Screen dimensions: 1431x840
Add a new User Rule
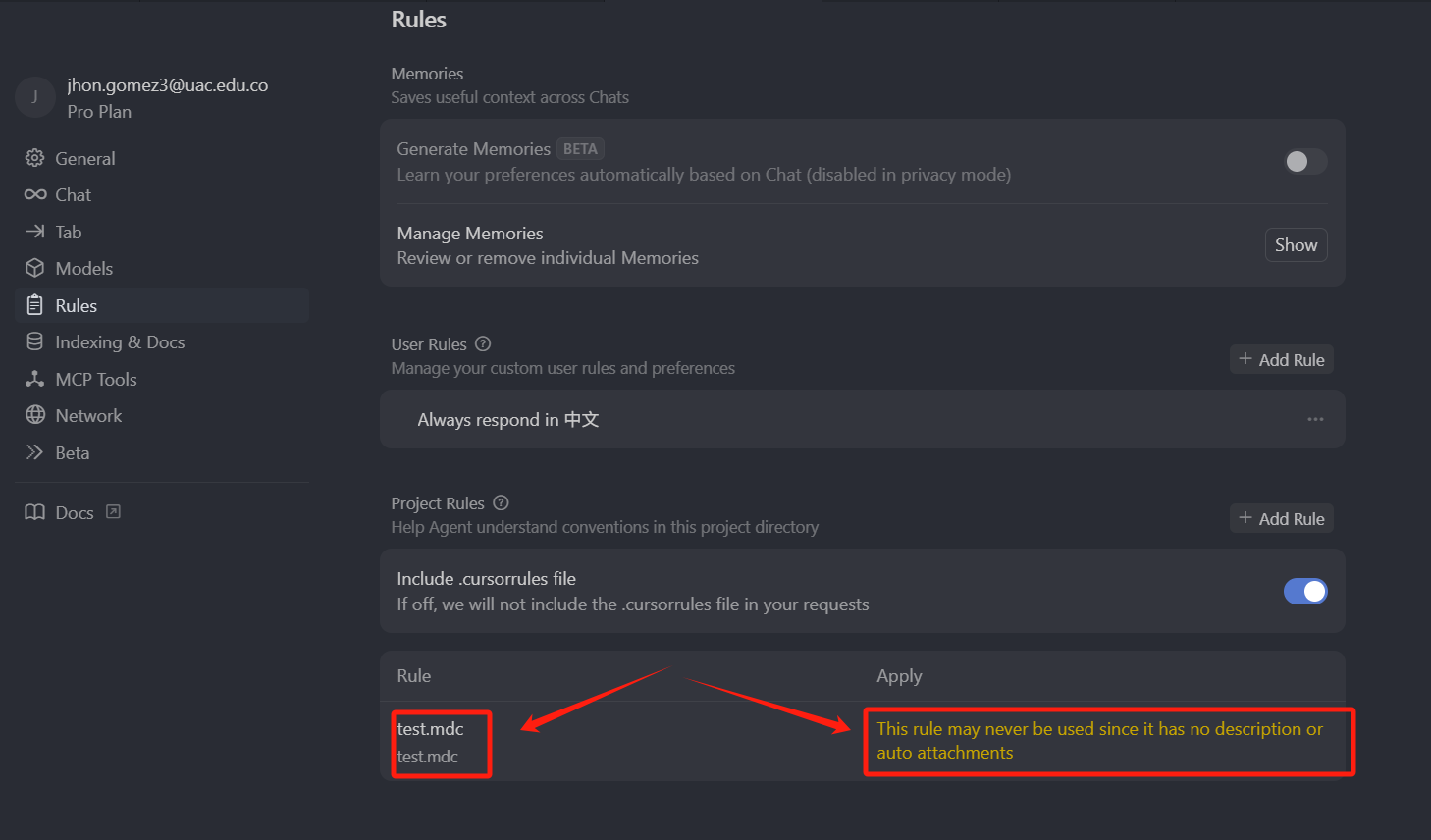tap(1282, 359)
